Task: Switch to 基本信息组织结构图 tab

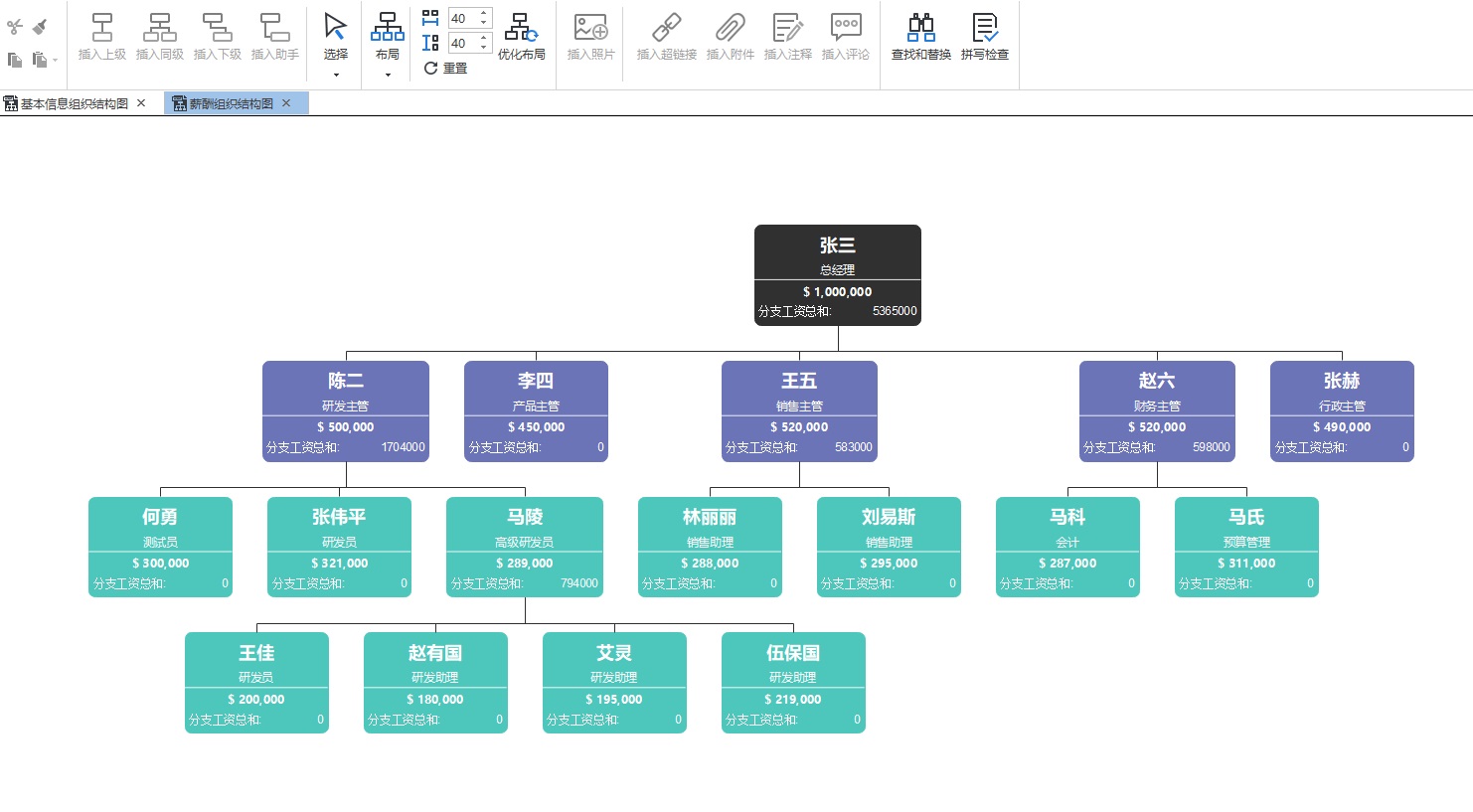Action: [x=75, y=103]
